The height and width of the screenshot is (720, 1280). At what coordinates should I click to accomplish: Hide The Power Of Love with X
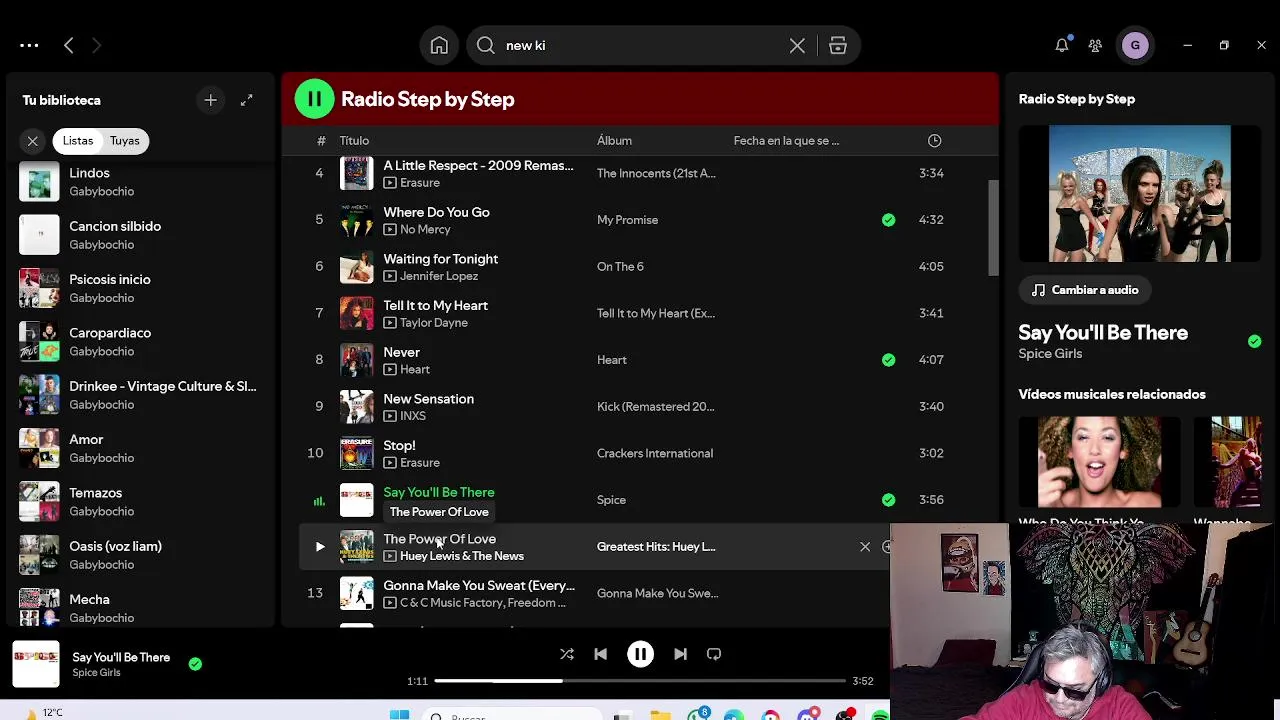tap(865, 547)
